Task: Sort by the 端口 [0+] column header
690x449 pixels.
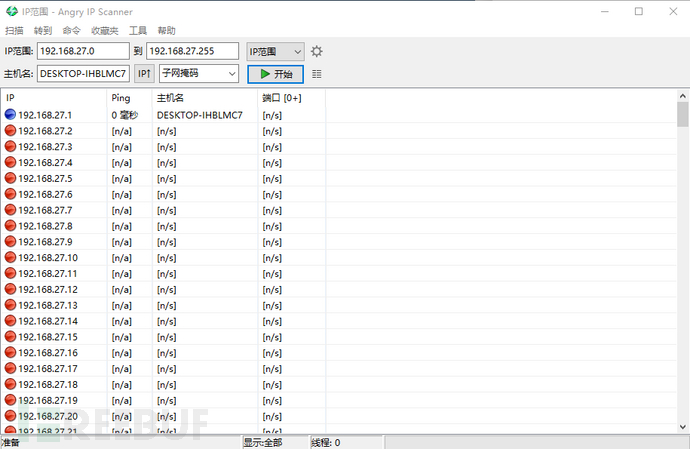Action: coord(291,98)
